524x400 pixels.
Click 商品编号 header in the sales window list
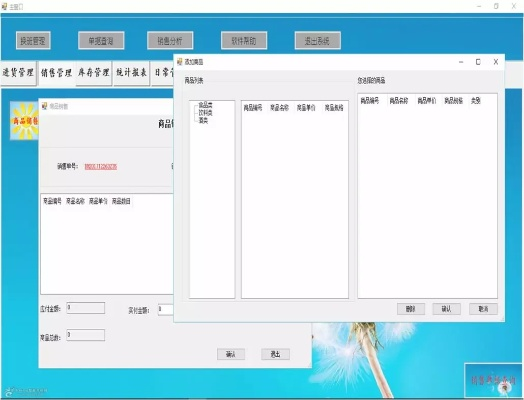pos(52,201)
